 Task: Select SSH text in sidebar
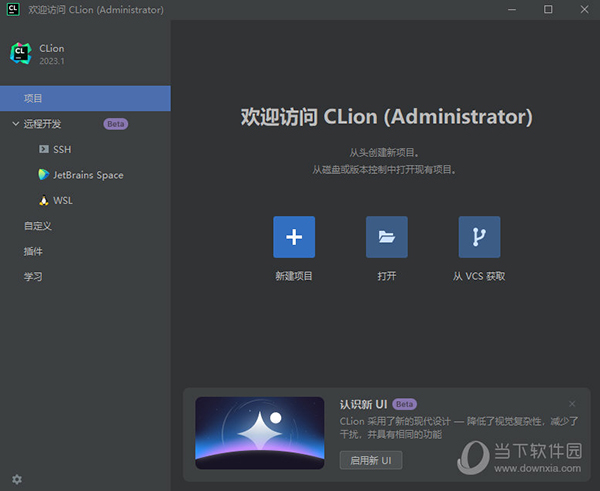point(62,149)
